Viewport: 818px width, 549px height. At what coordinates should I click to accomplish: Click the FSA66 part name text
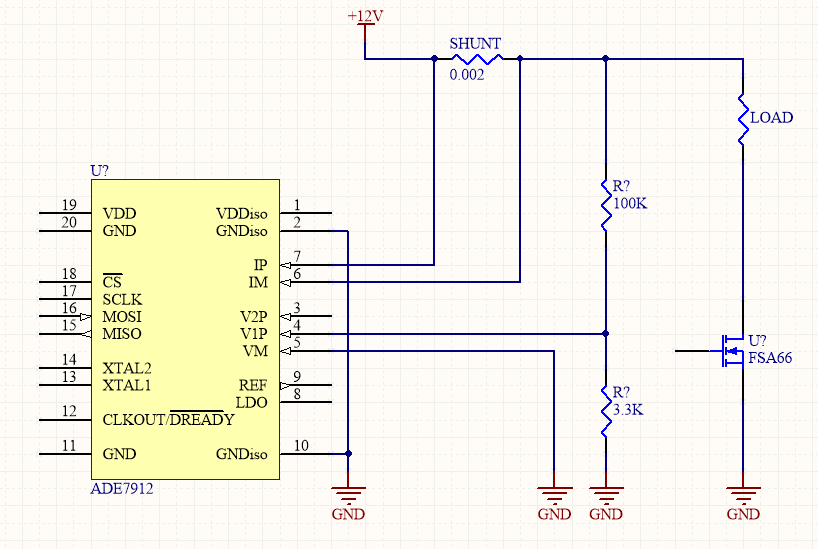[x=770, y=358]
